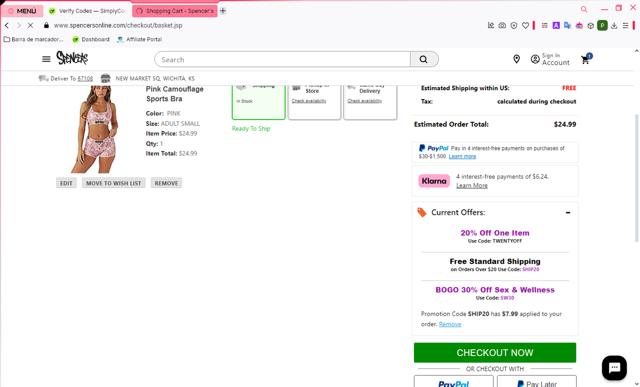Click the Sign In Account link

coord(555,59)
